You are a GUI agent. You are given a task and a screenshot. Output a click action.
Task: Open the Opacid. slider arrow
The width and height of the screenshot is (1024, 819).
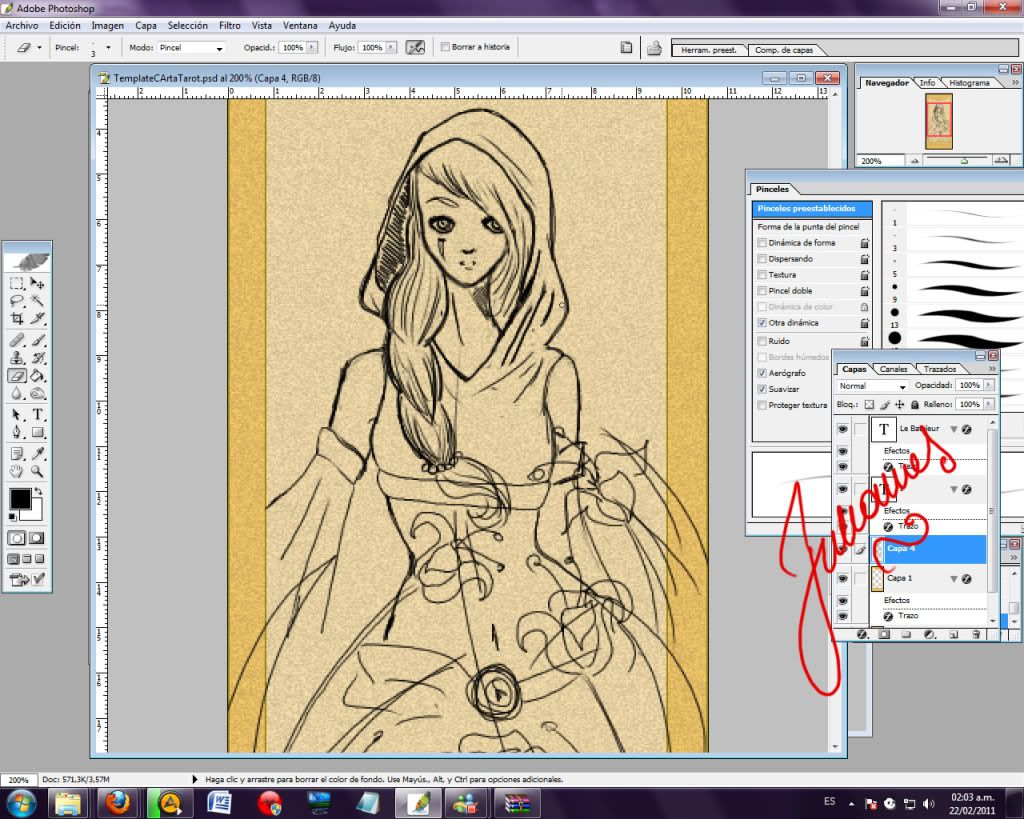[312, 48]
